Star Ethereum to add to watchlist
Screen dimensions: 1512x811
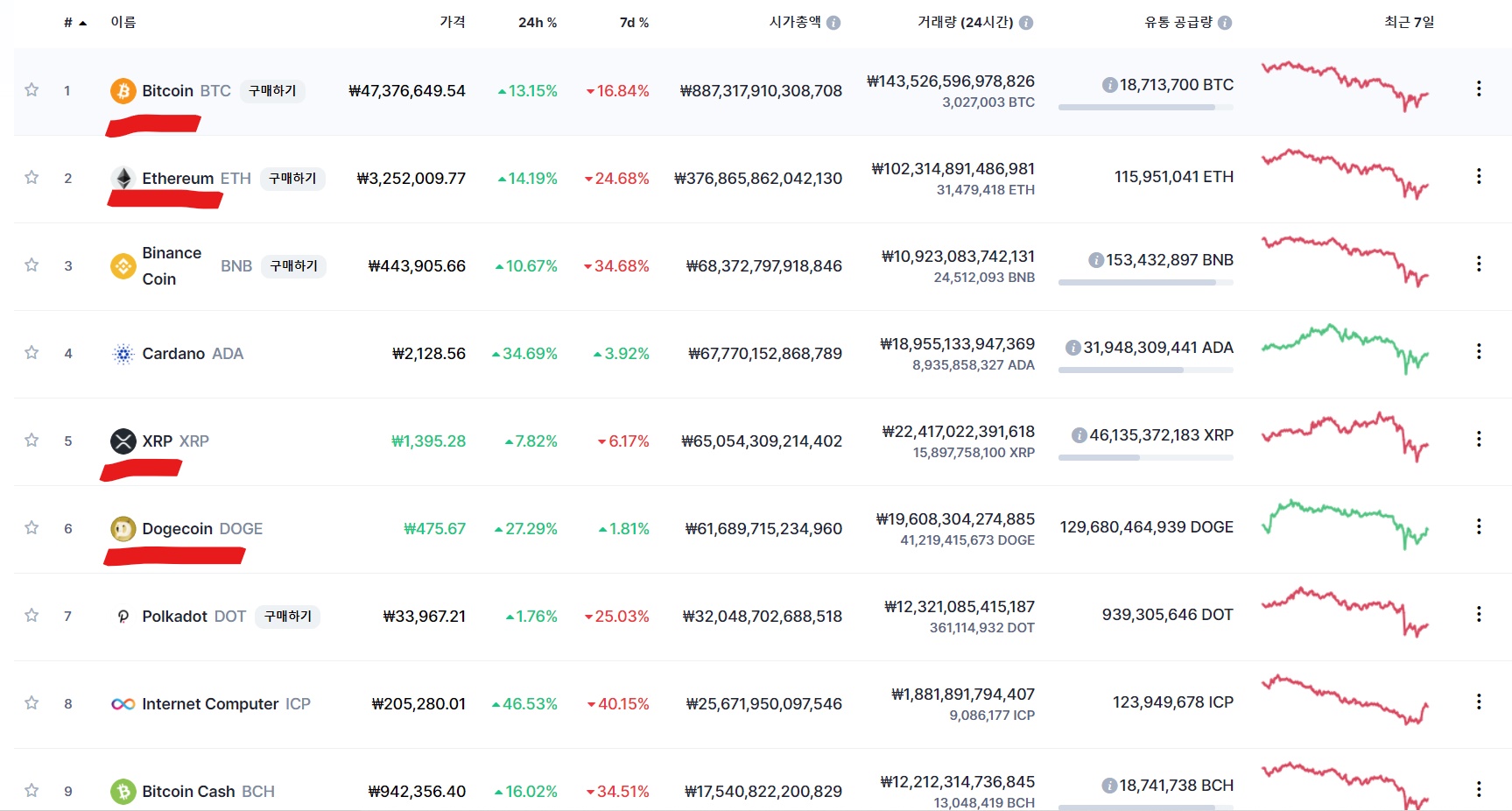(32, 178)
